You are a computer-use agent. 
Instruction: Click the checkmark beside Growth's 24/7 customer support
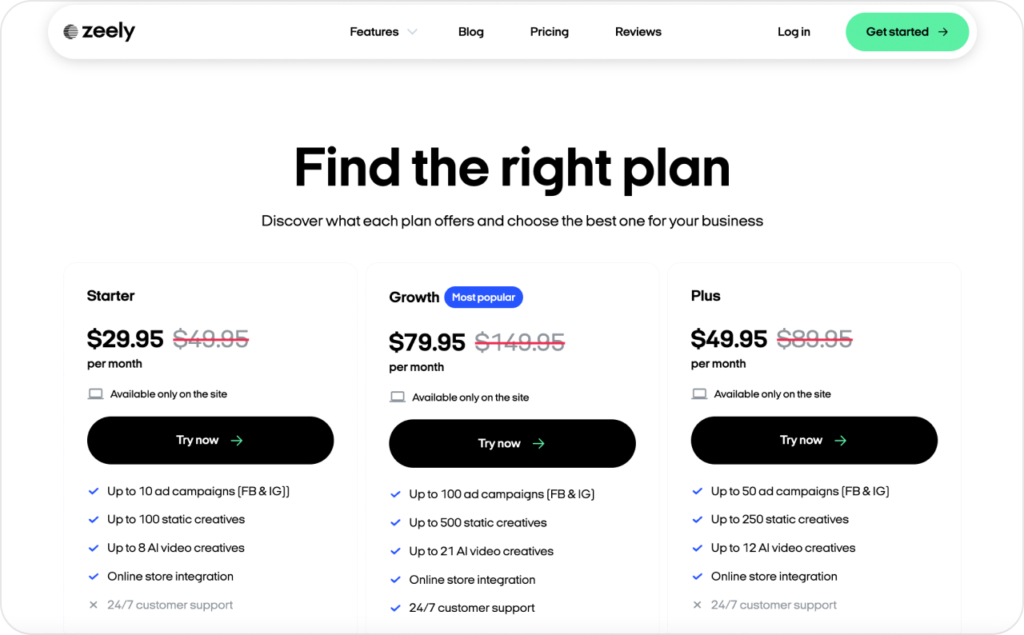pos(396,607)
